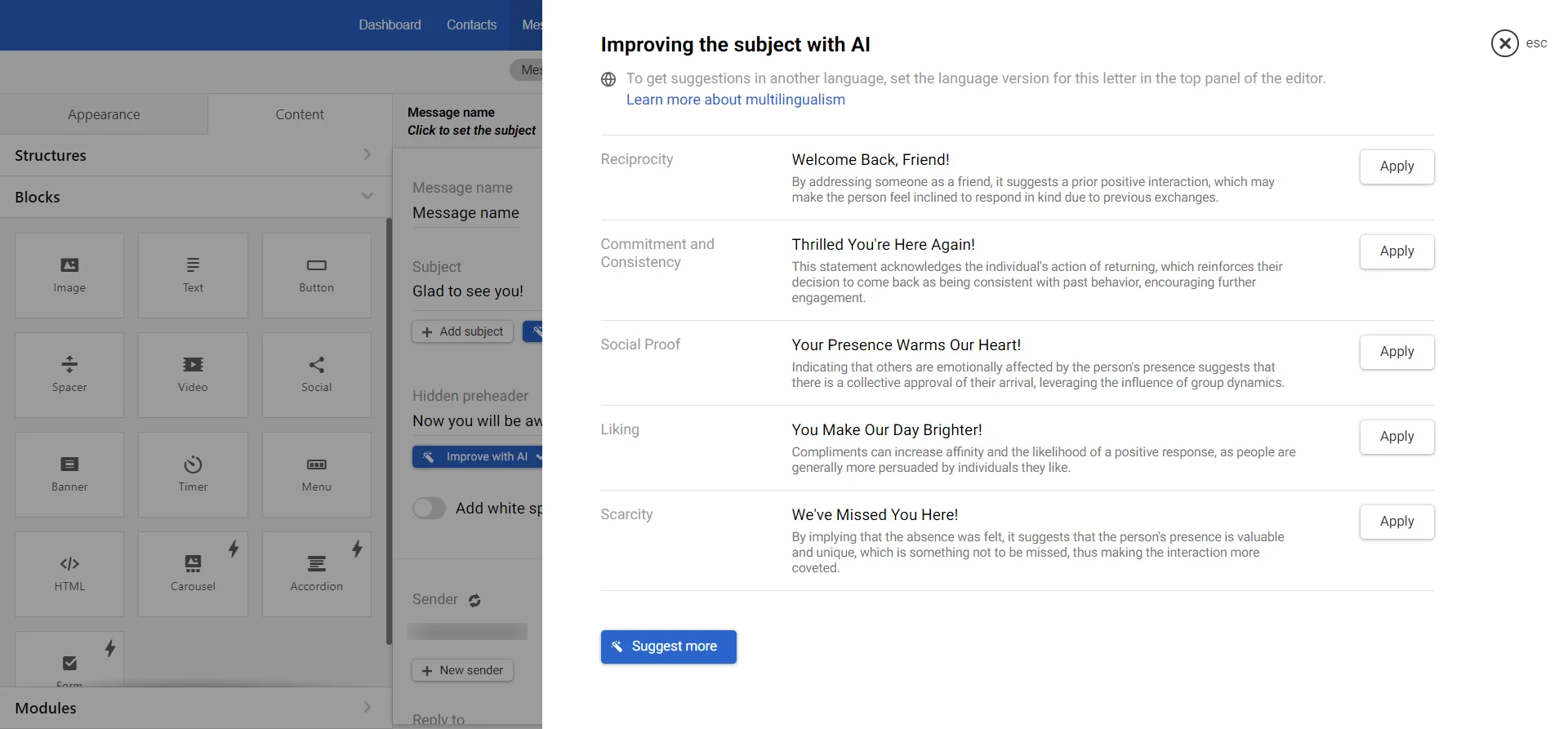Open the Improve with AI dropdown
The width and height of the screenshot is (1568, 729).
(478, 456)
